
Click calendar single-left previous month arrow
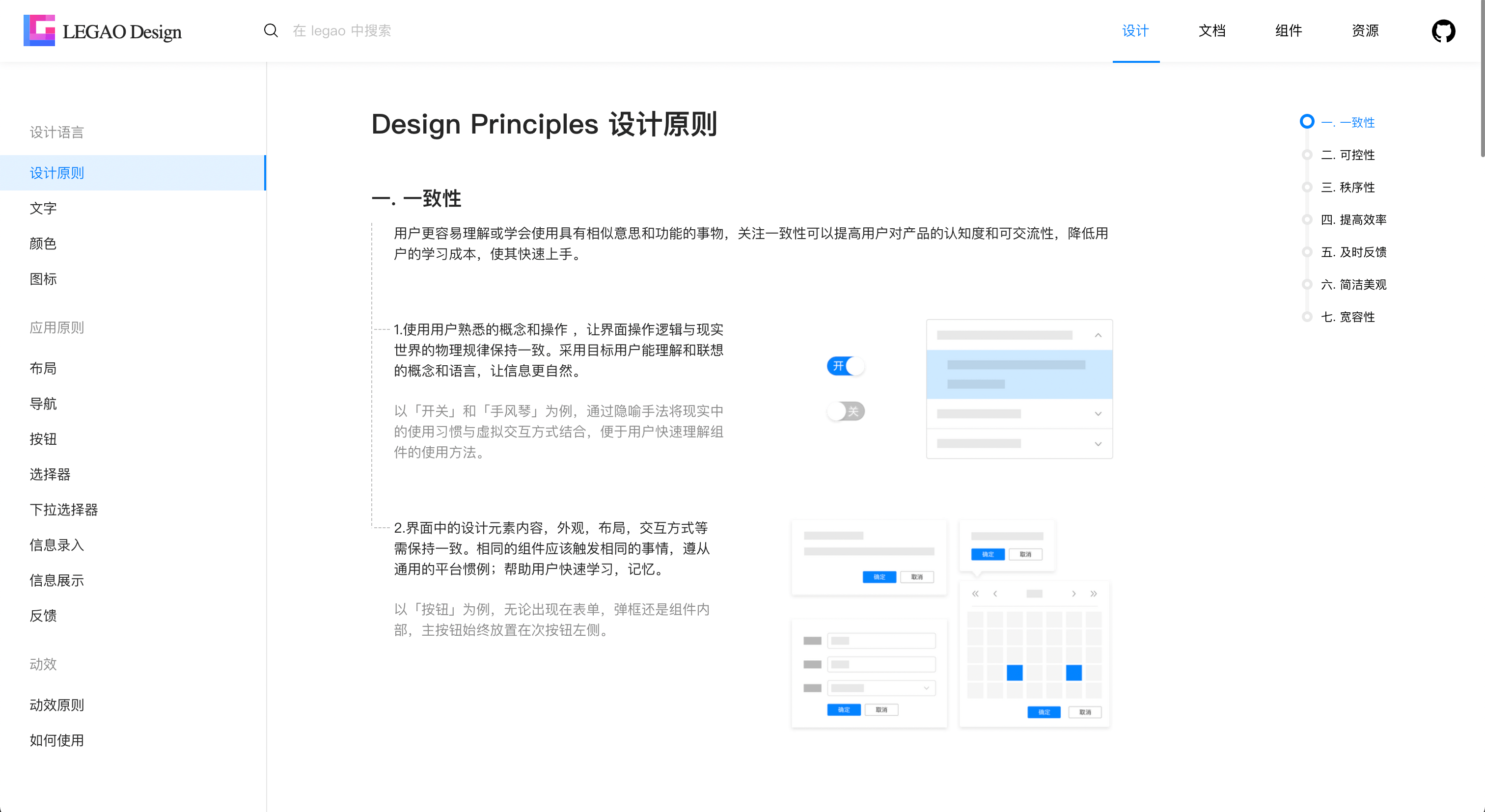(995, 594)
